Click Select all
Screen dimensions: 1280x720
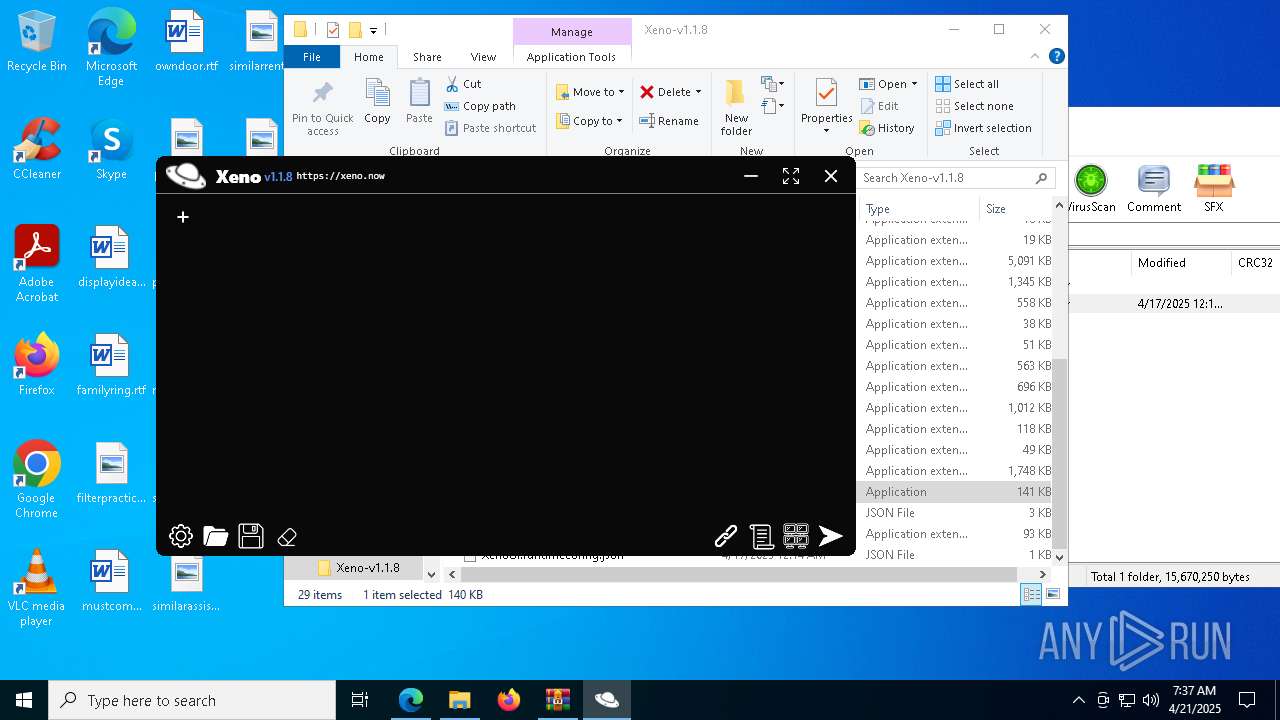click(967, 84)
